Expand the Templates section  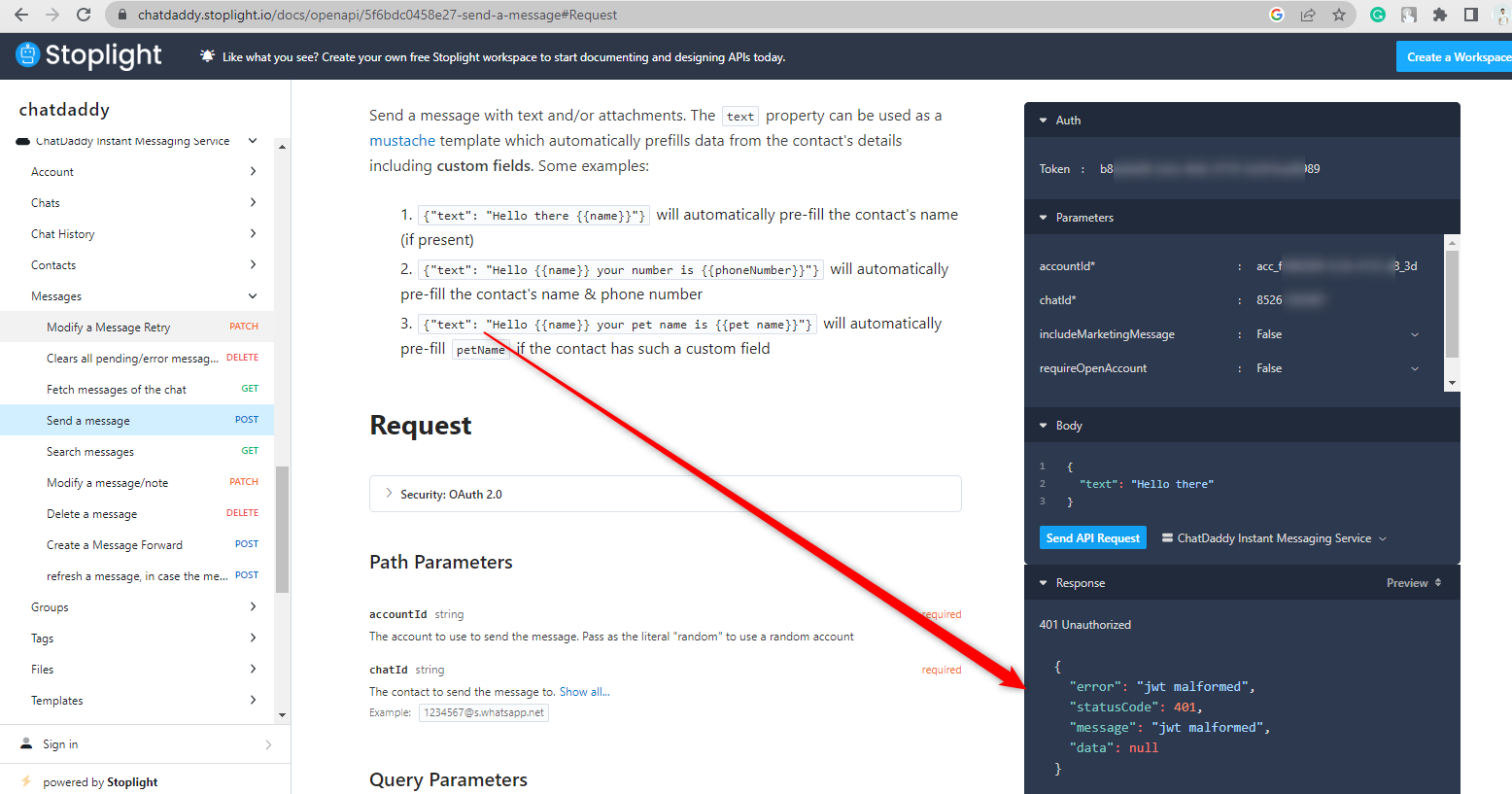coord(137,701)
